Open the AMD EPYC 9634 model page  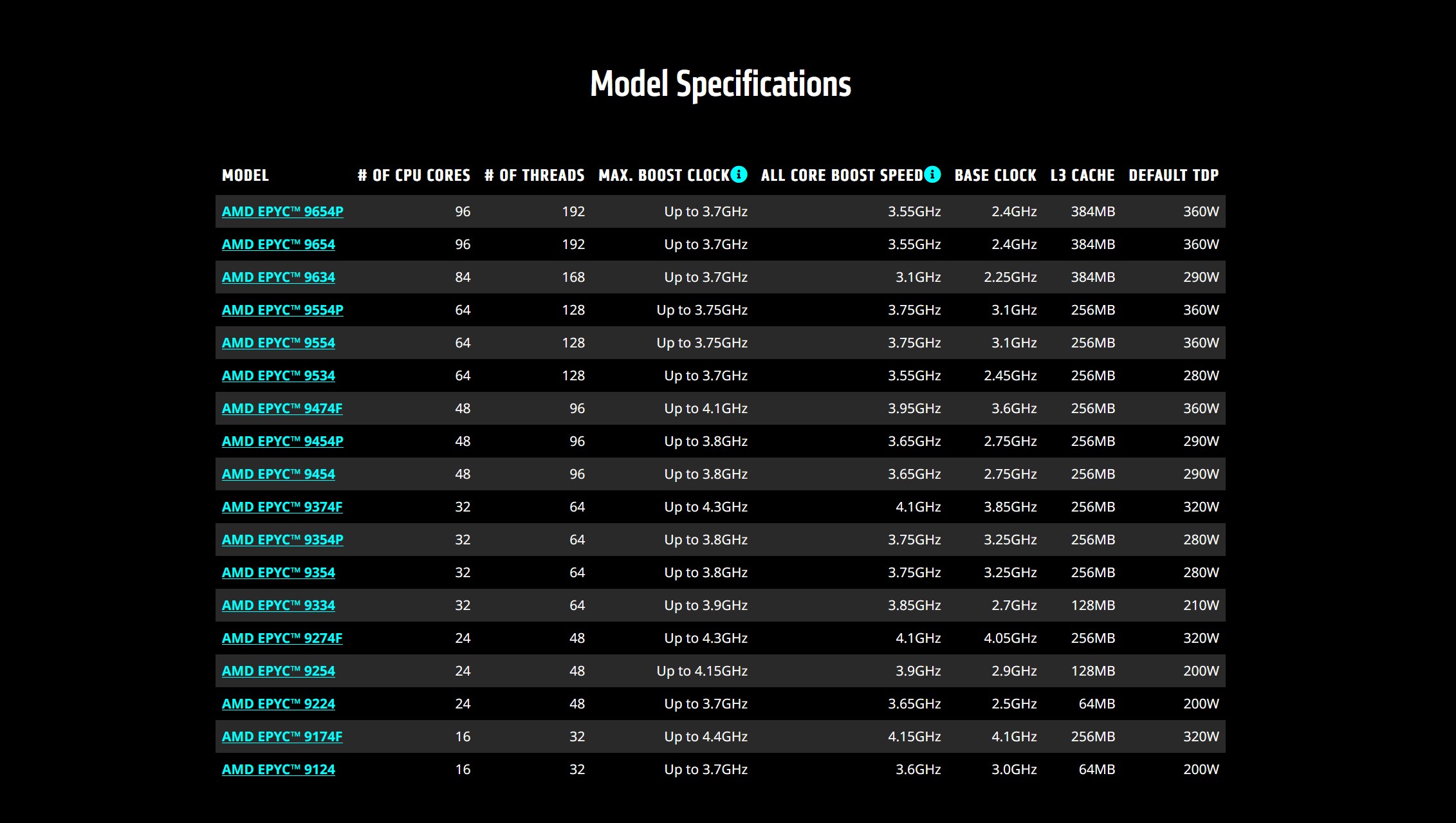tap(278, 277)
